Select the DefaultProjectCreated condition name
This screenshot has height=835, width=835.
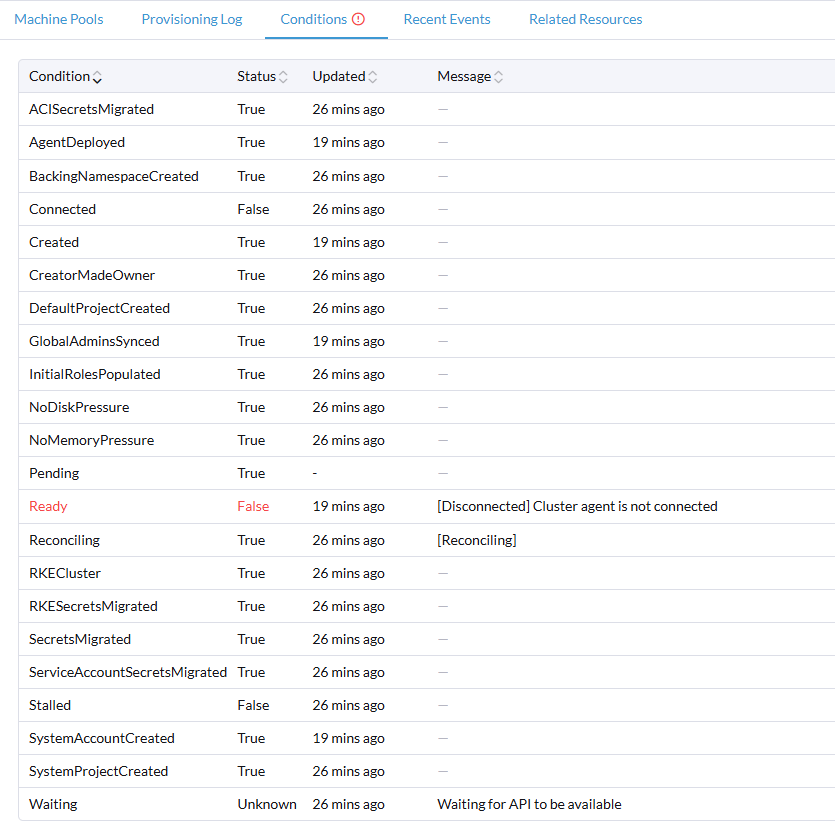(99, 308)
